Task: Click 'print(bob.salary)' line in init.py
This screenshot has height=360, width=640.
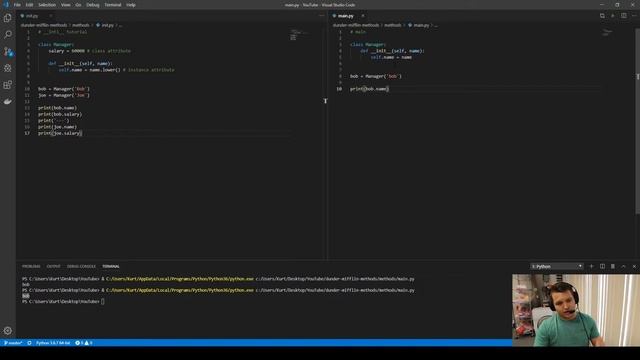Action: click(60, 114)
